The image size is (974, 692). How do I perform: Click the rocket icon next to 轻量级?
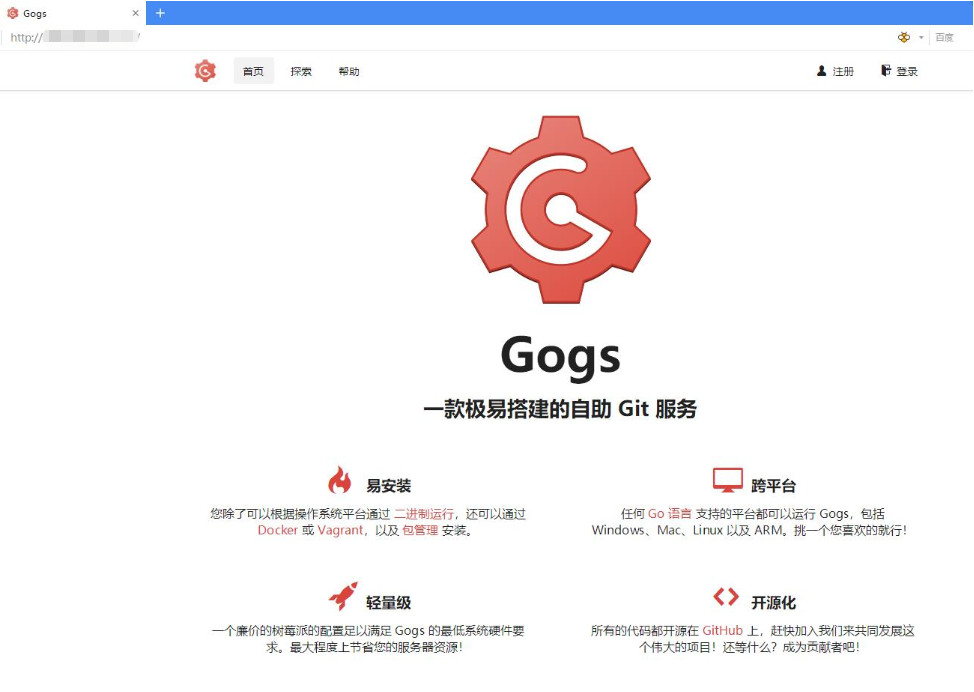pos(343,596)
